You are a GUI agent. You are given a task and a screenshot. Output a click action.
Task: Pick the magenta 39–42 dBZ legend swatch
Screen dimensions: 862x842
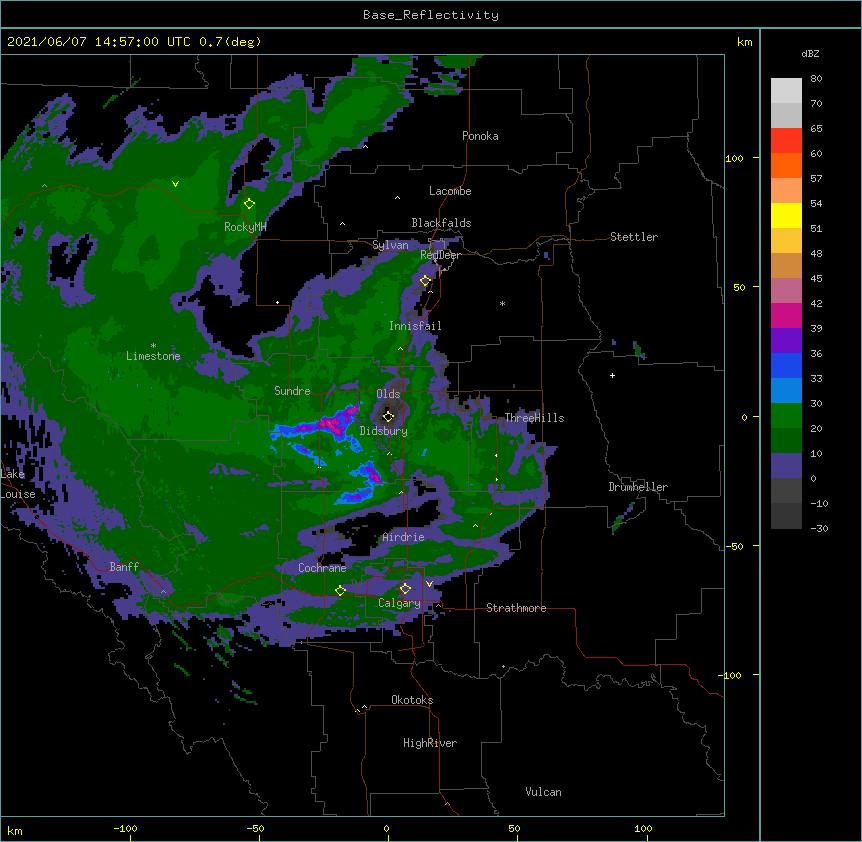point(786,315)
